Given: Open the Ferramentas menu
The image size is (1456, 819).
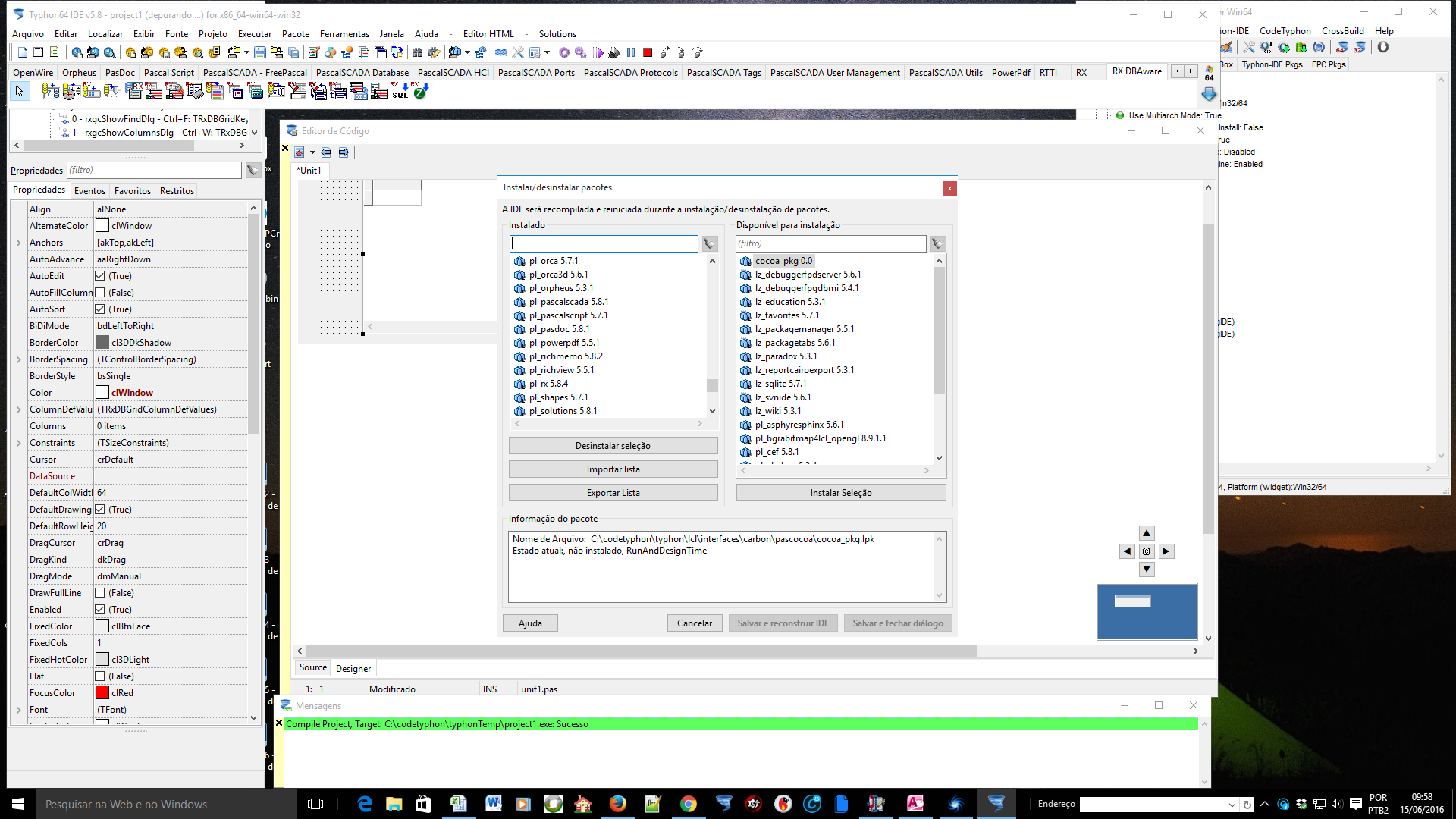Looking at the screenshot, I should click(x=344, y=34).
